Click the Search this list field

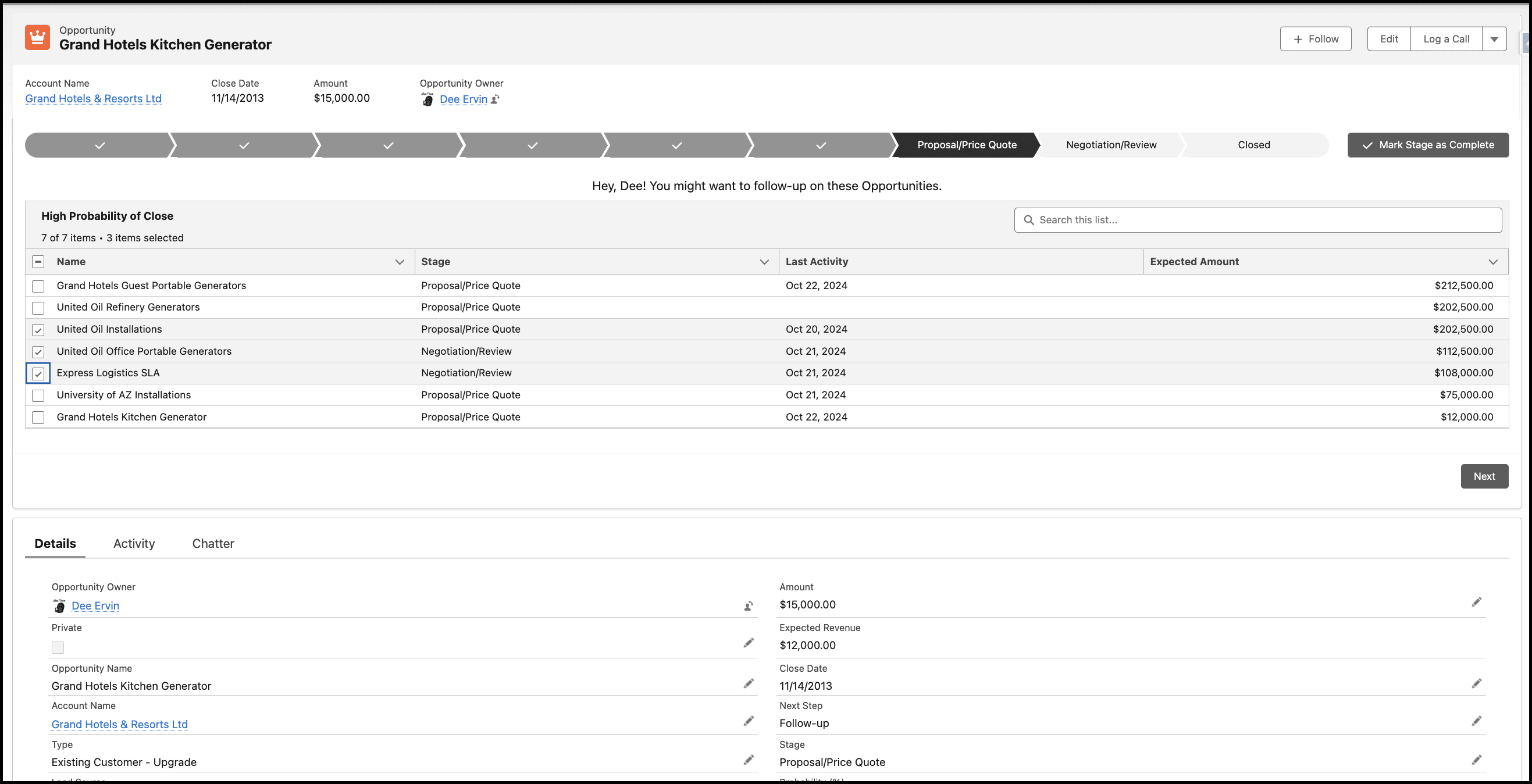tap(1258, 220)
